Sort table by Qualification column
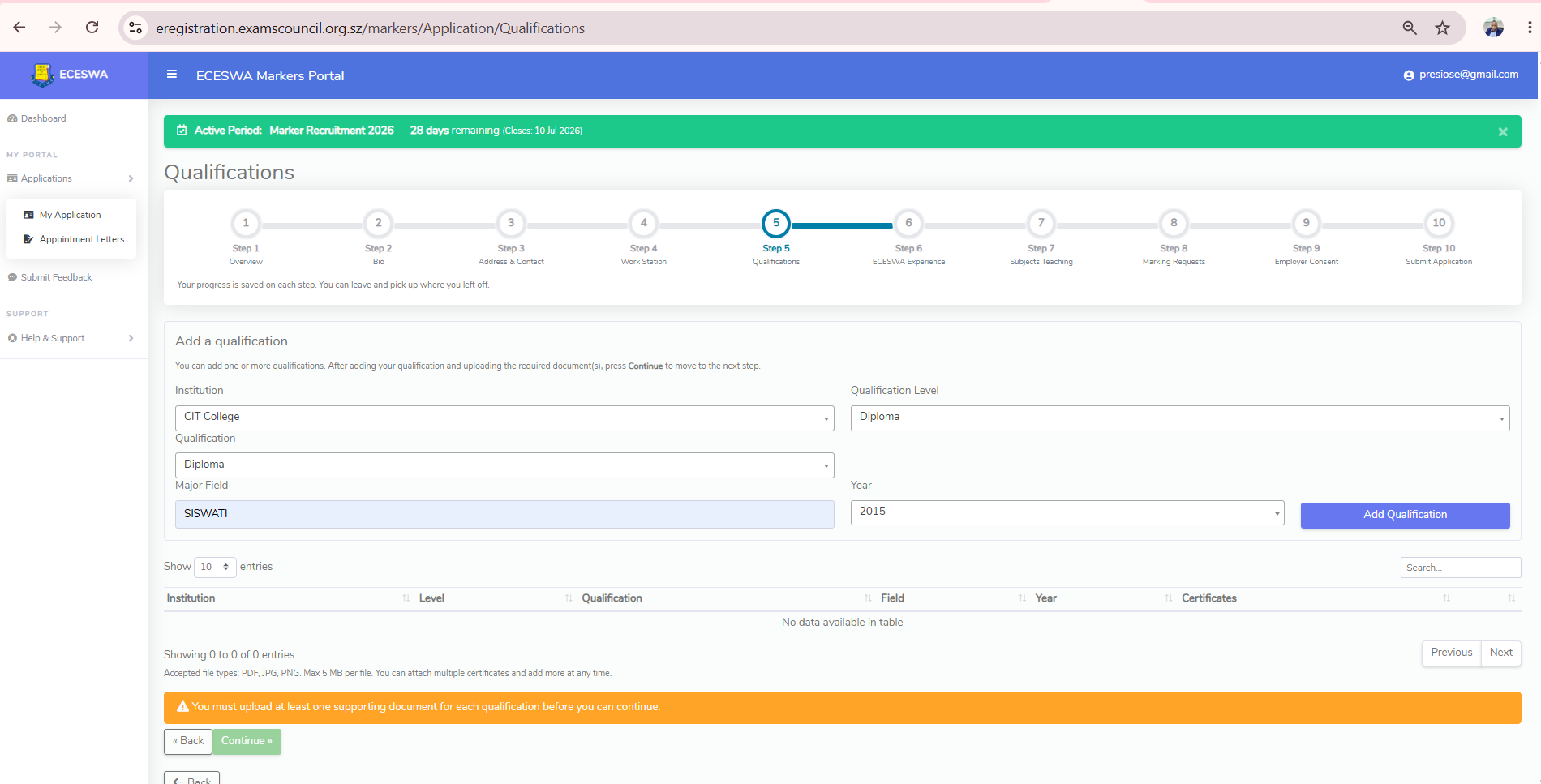Screen dimensions: 1541x784 728,598
